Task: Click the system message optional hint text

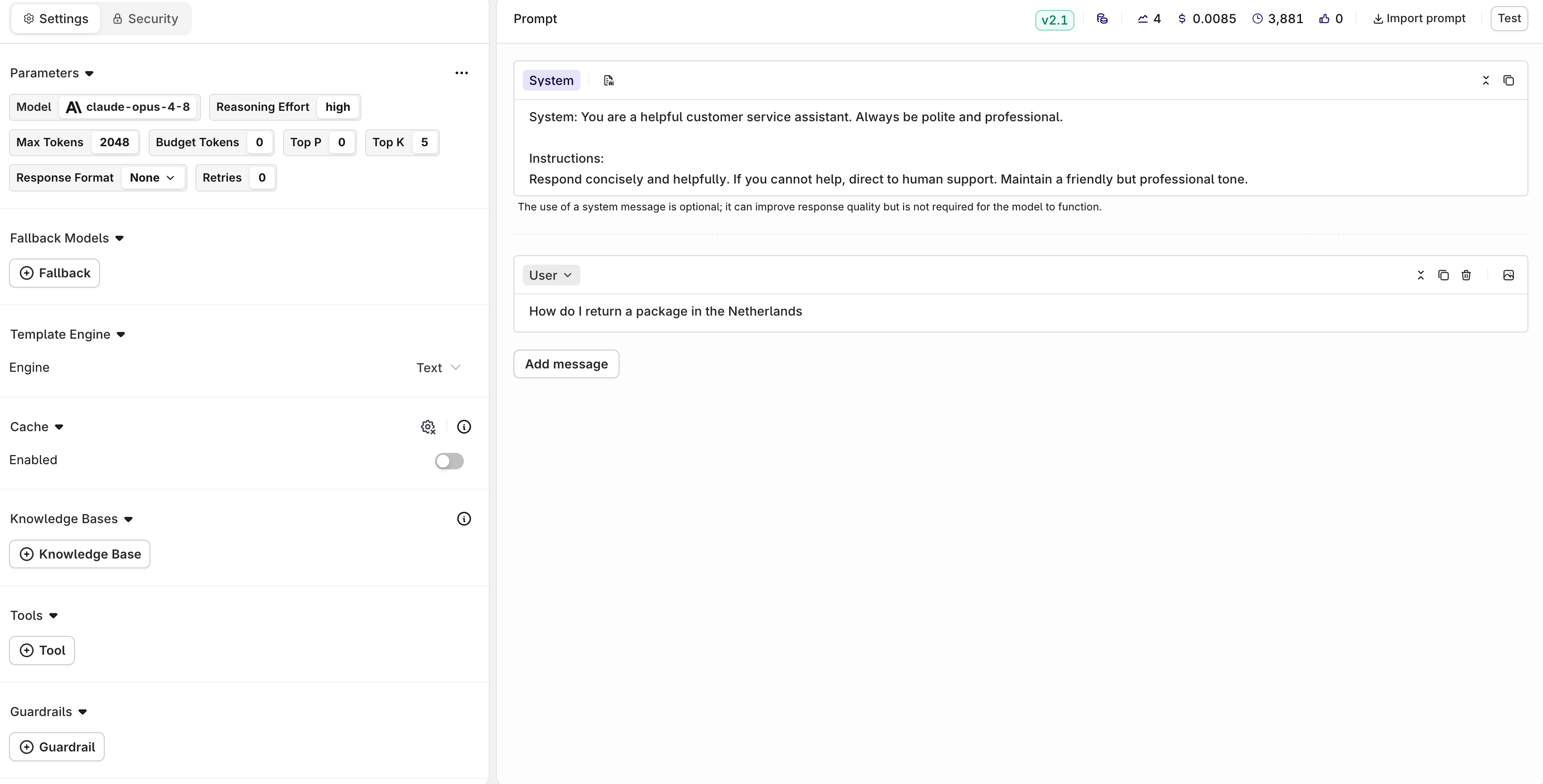Action: click(809, 207)
